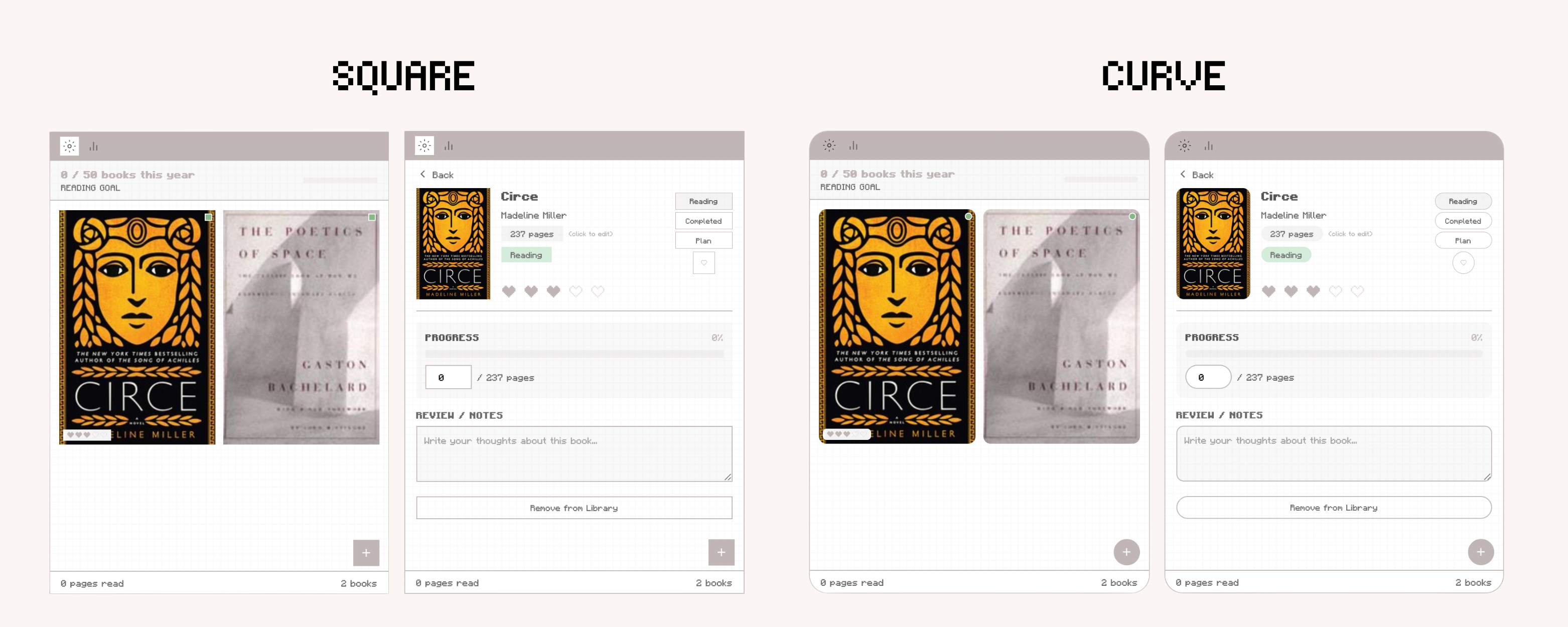This screenshot has height=627, width=1568.
Task: Open Poetics of Space cover in curve library
Action: point(1062,326)
